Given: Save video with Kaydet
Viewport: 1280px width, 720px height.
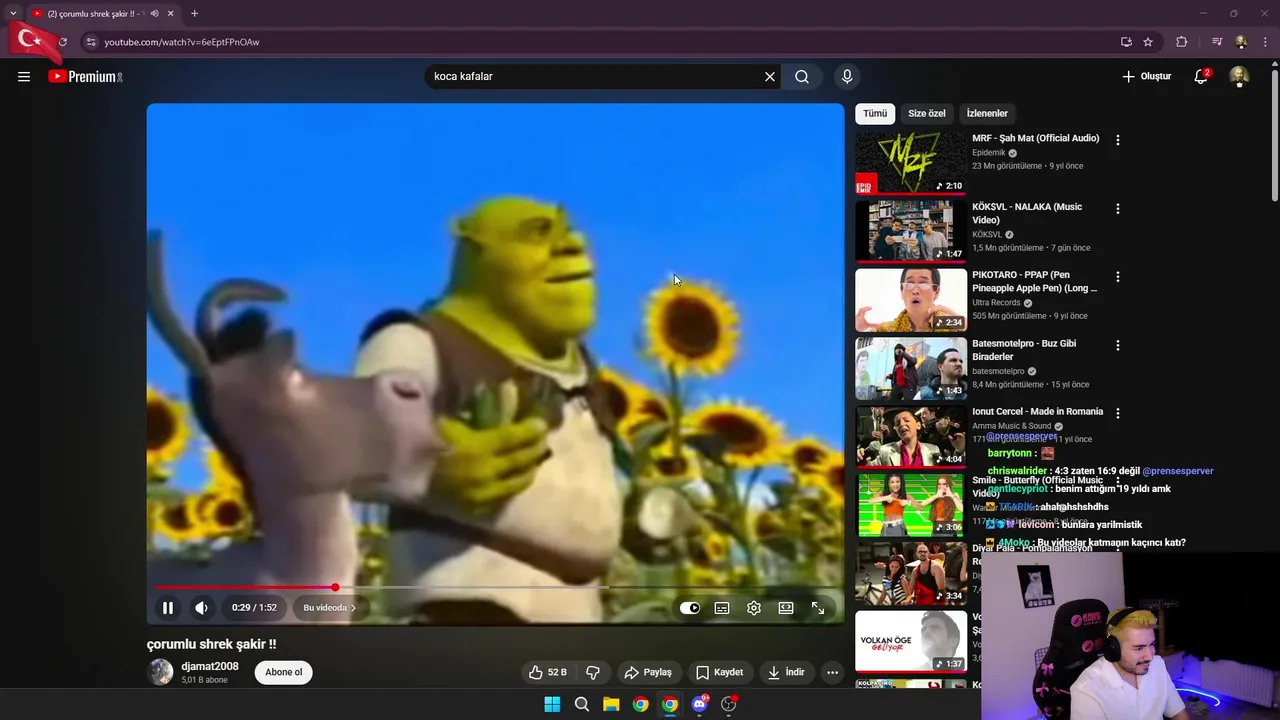Looking at the screenshot, I should tap(720, 672).
